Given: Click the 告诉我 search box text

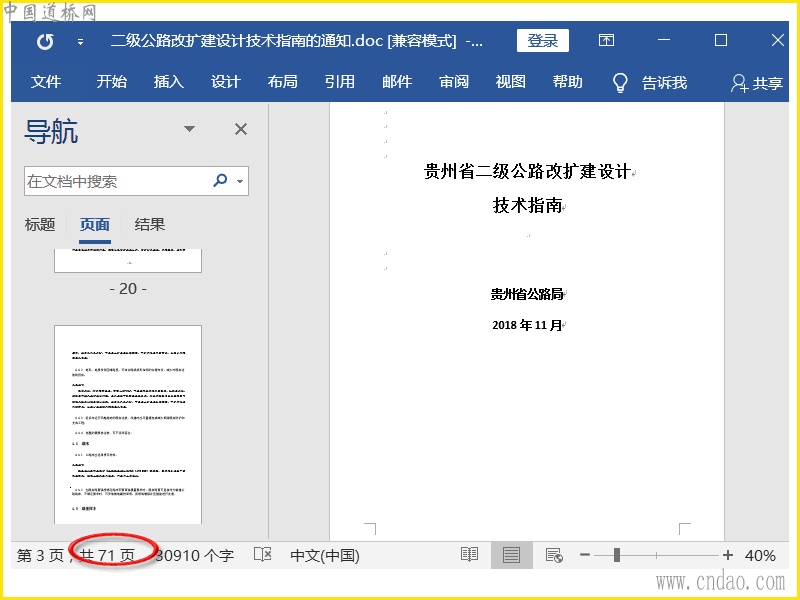Looking at the screenshot, I should (664, 83).
